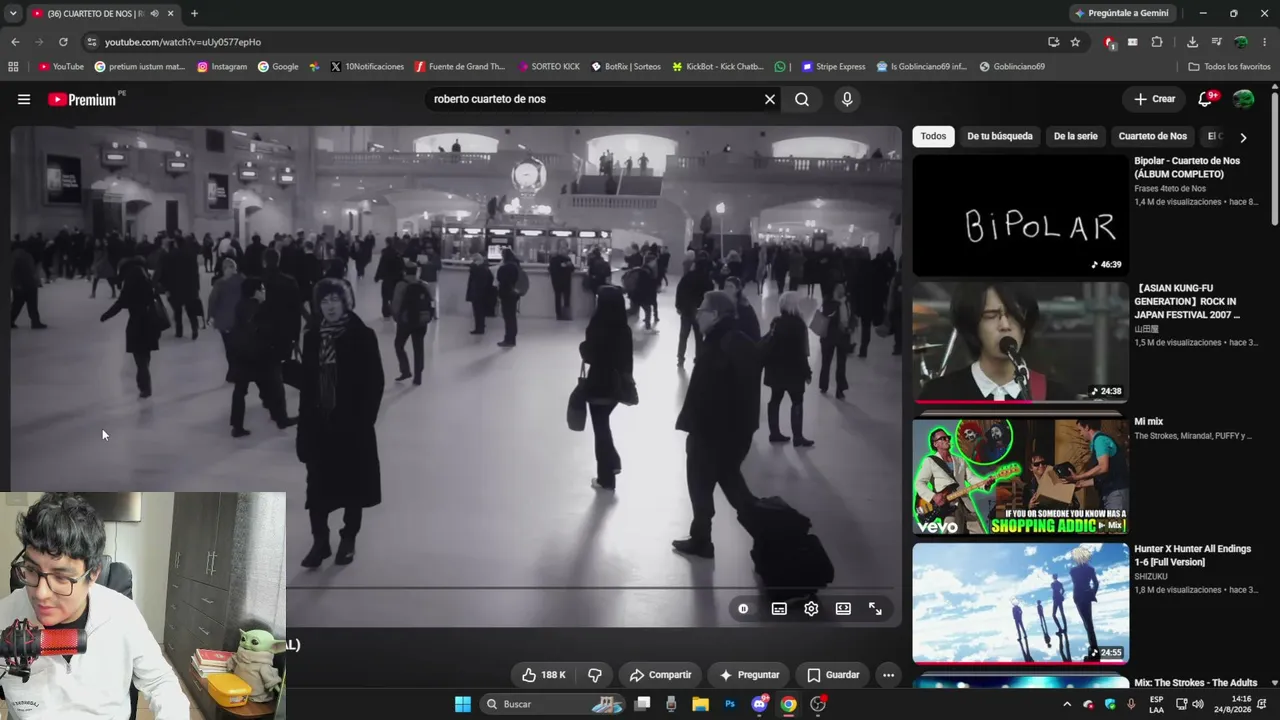Open more actions three-dot menu
1280x720 pixels.
coord(888,675)
